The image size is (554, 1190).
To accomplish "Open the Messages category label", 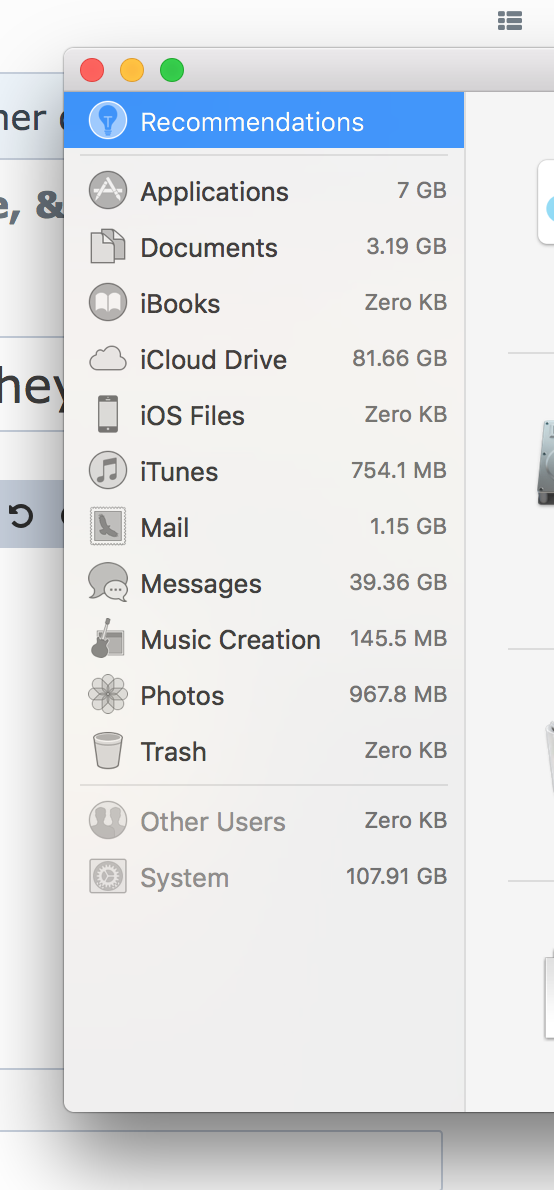I will click(x=201, y=584).
